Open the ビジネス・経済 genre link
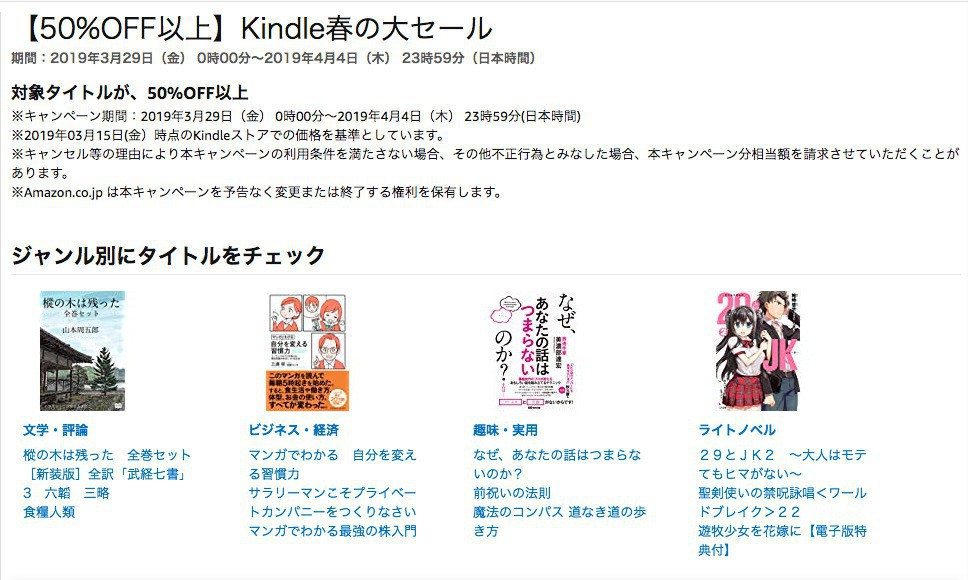Image resolution: width=968 pixels, height=580 pixels. [x=294, y=430]
